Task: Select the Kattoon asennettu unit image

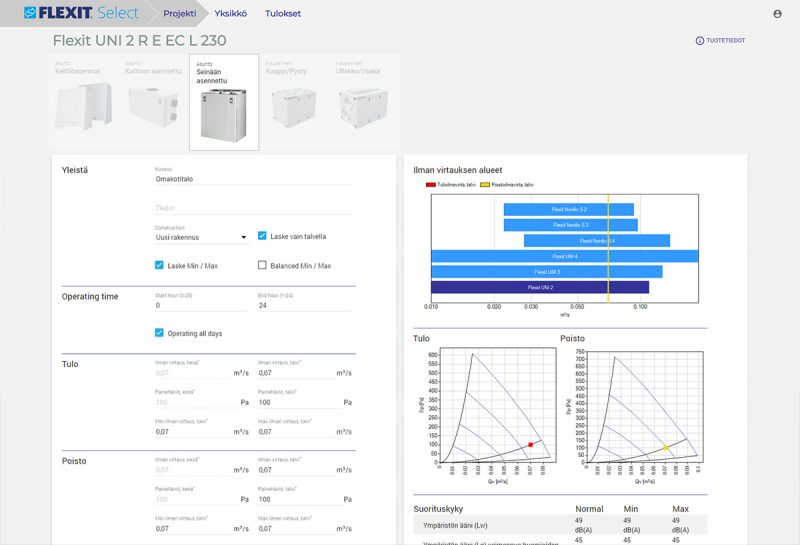Action: (x=153, y=106)
